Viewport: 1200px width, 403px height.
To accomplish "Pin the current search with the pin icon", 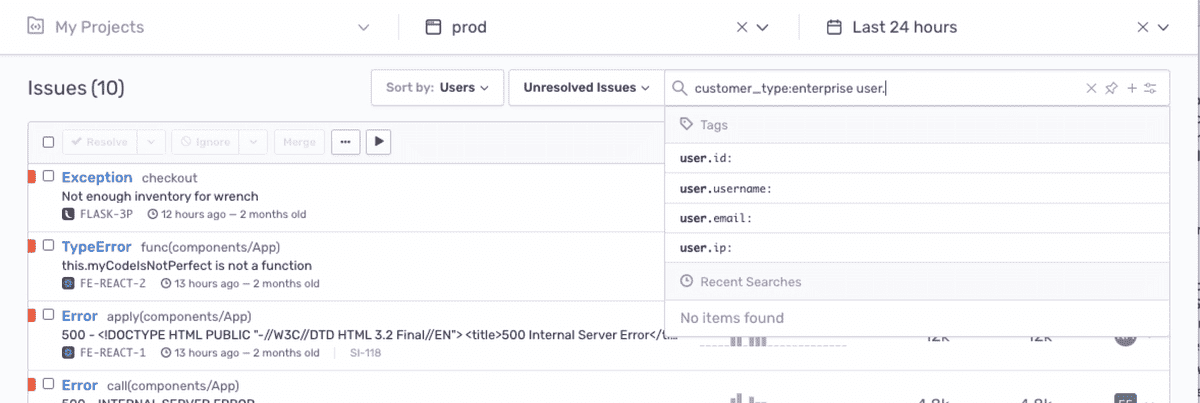I will click(1111, 89).
